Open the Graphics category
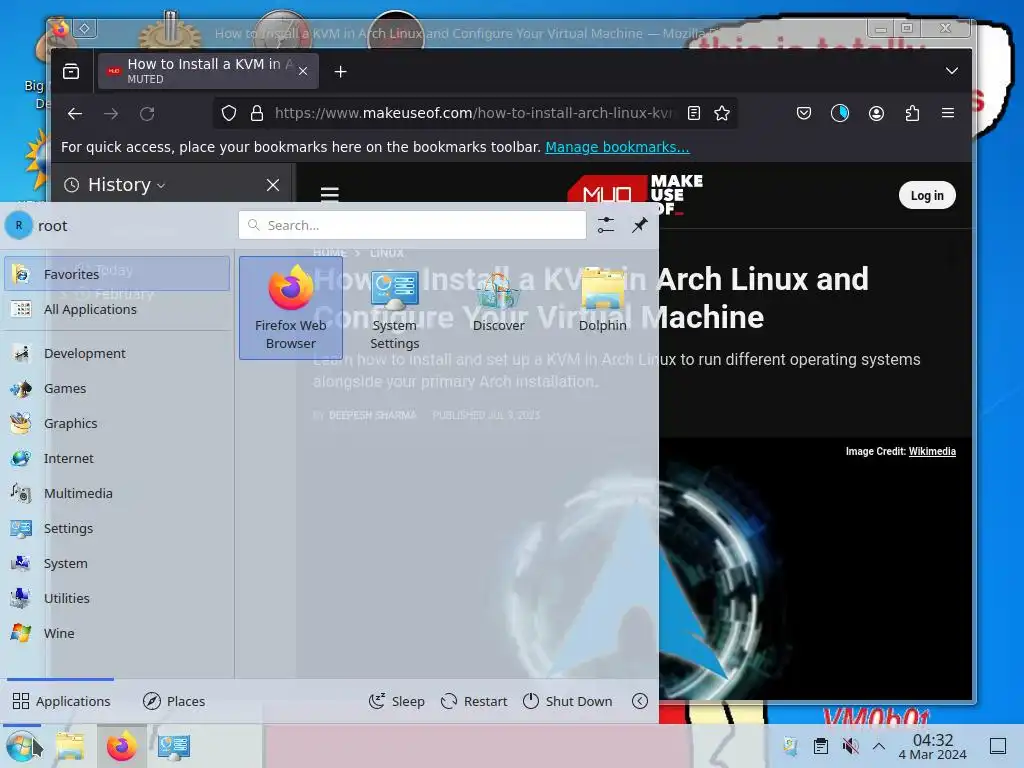Viewport: 1024px width, 768px height. click(x=117, y=423)
